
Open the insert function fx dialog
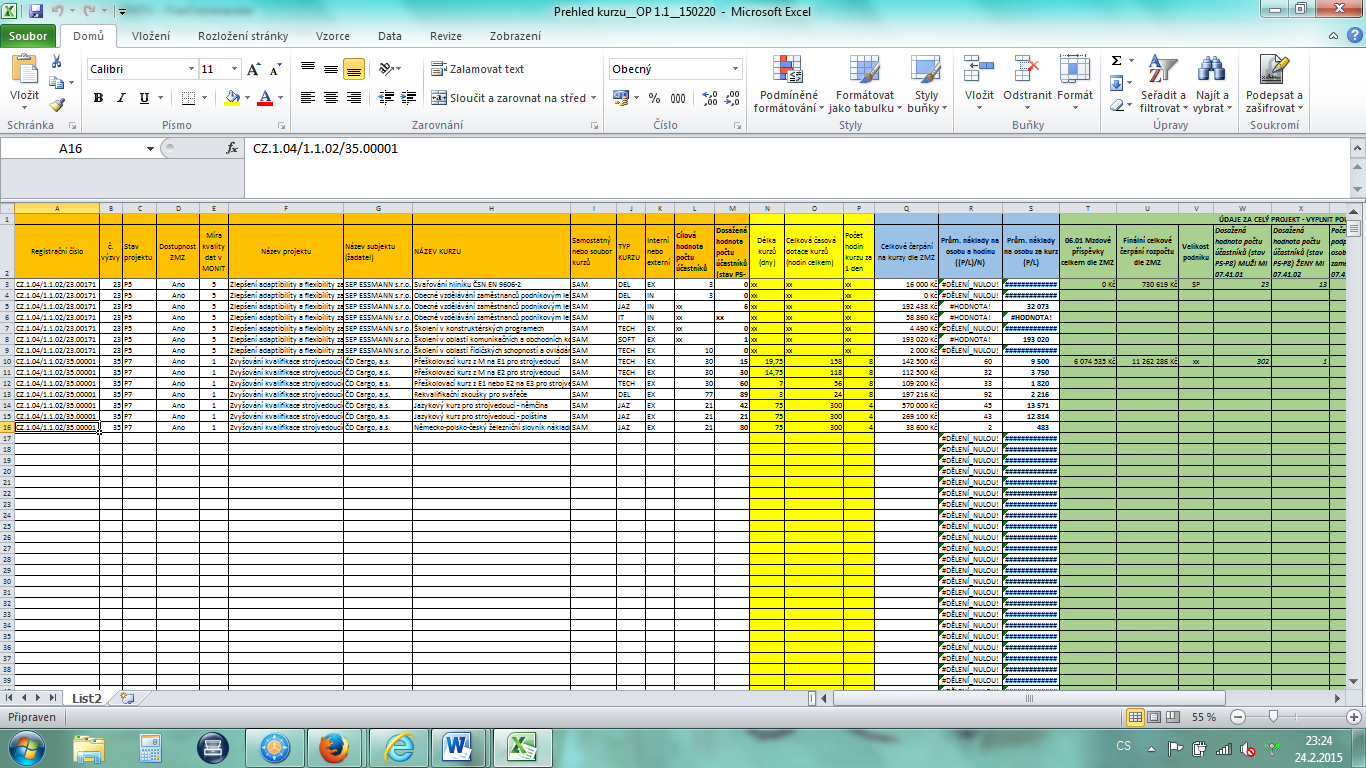point(232,148)
